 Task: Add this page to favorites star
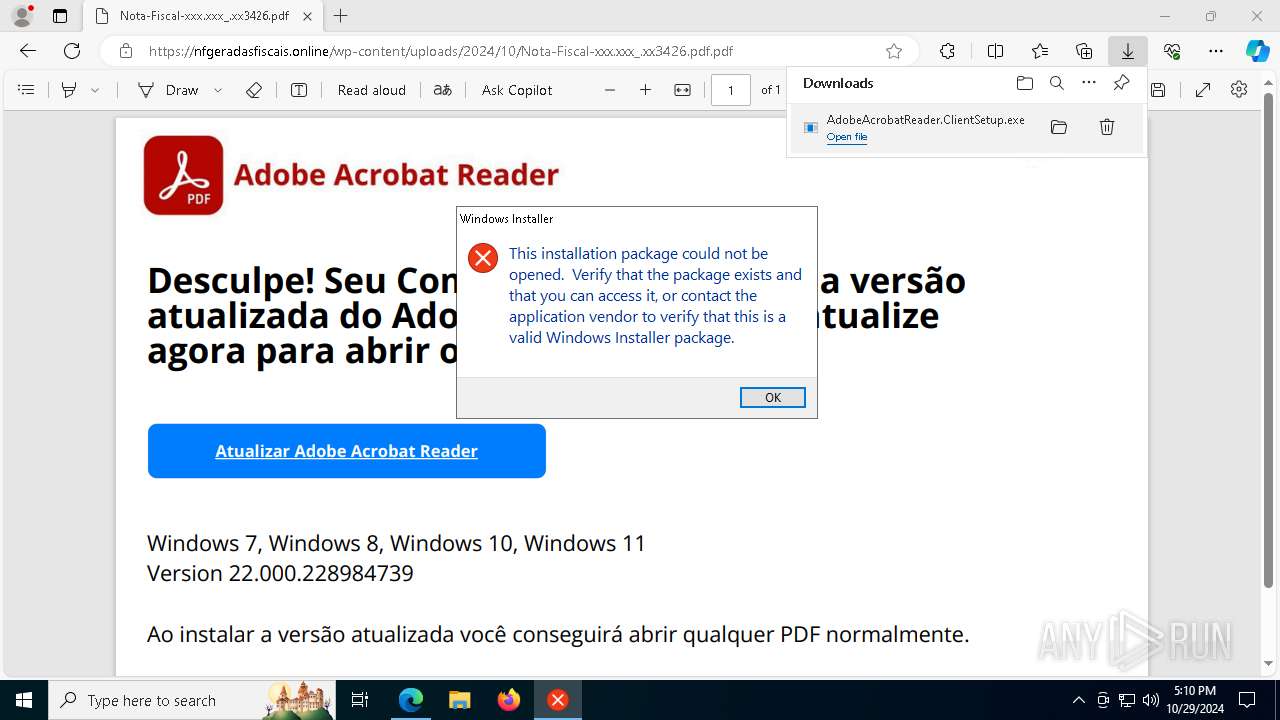coord(894,51)
